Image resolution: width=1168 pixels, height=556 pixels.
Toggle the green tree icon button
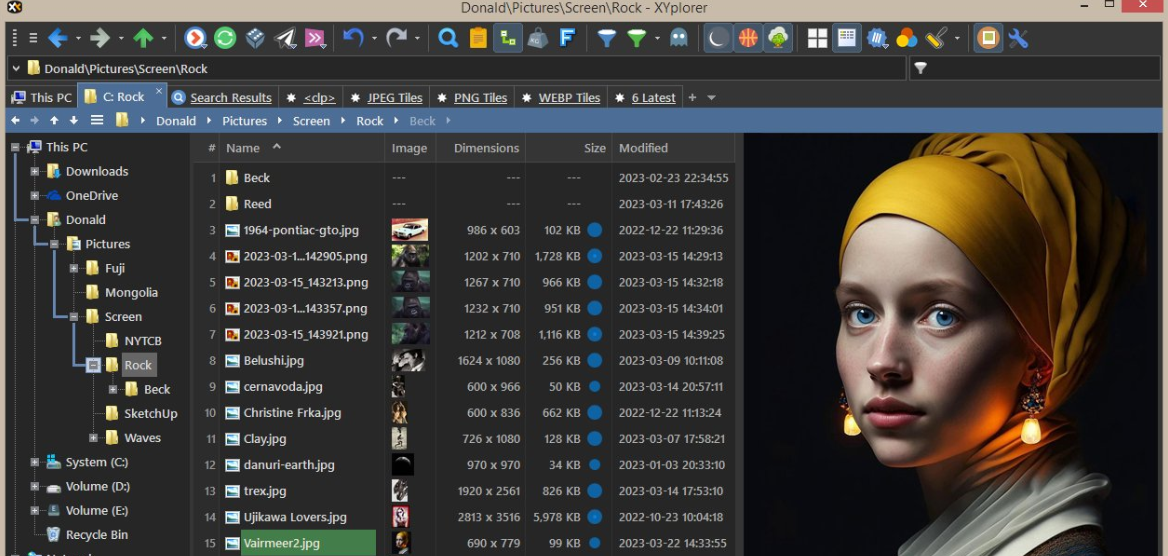[x=778, y=38]
